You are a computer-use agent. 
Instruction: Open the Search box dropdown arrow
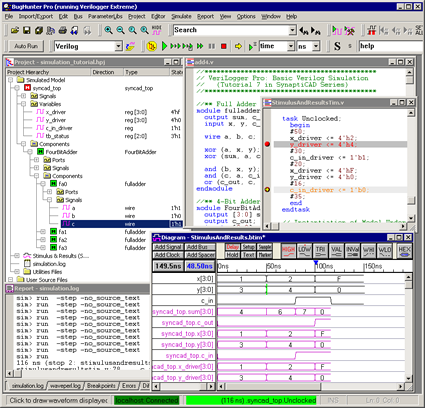292,30
